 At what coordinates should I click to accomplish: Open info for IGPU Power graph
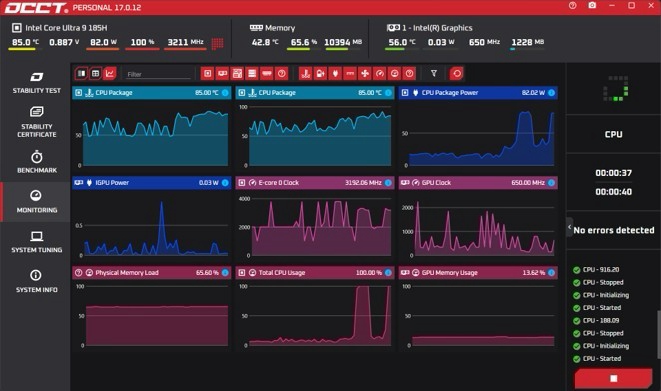point(226,183)
